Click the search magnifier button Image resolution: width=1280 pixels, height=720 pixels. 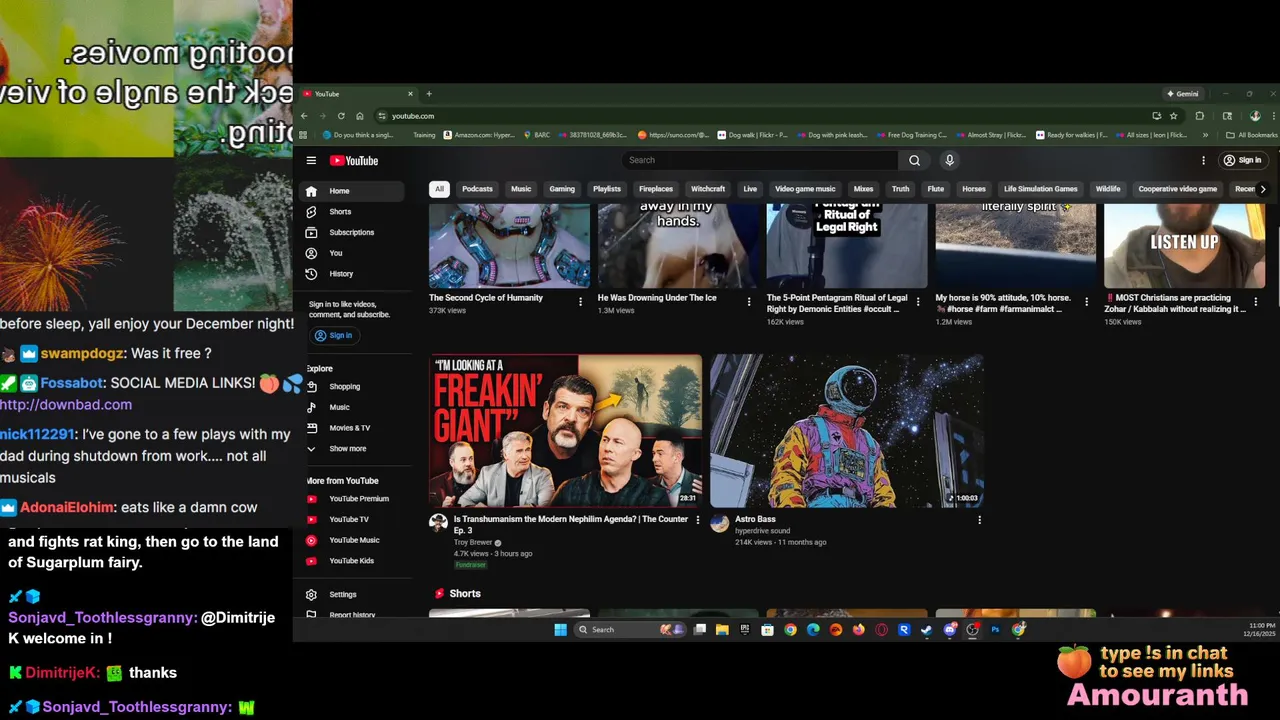pyautogui.click(x=914, y=160)
